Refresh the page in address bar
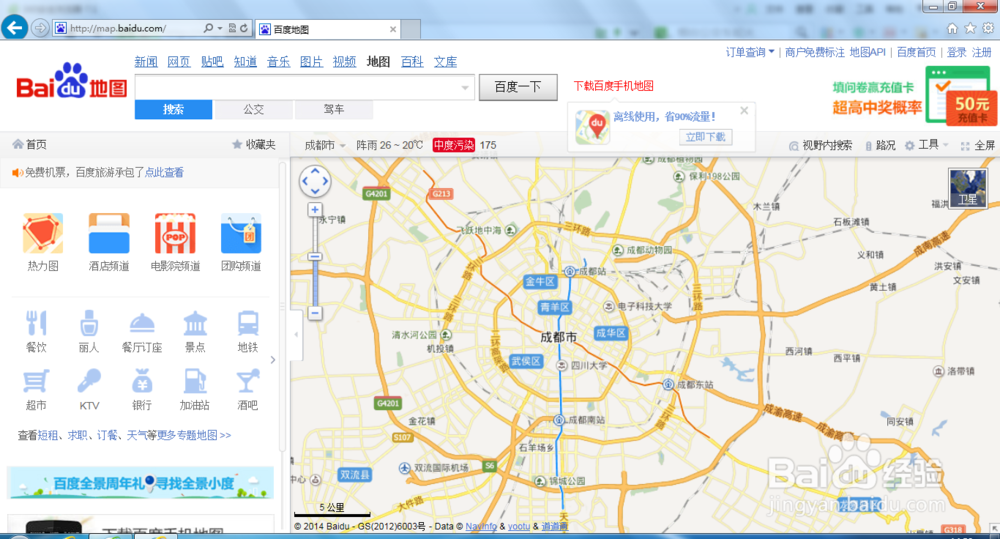 click(x=244, y=28)
